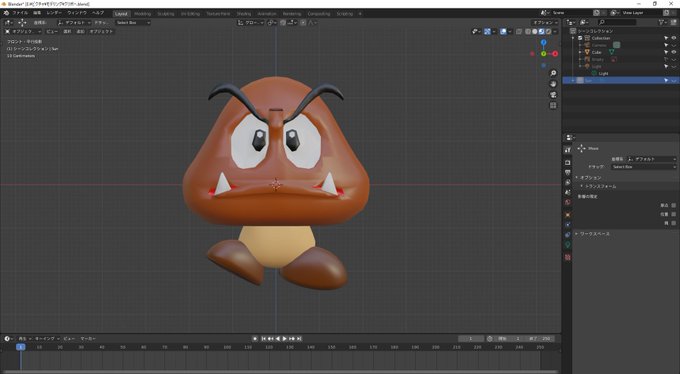Image resolution: width=680 pixels, height=374 pixels.
Task: Open the orange Object properties tab
Action: pos(568,215)
